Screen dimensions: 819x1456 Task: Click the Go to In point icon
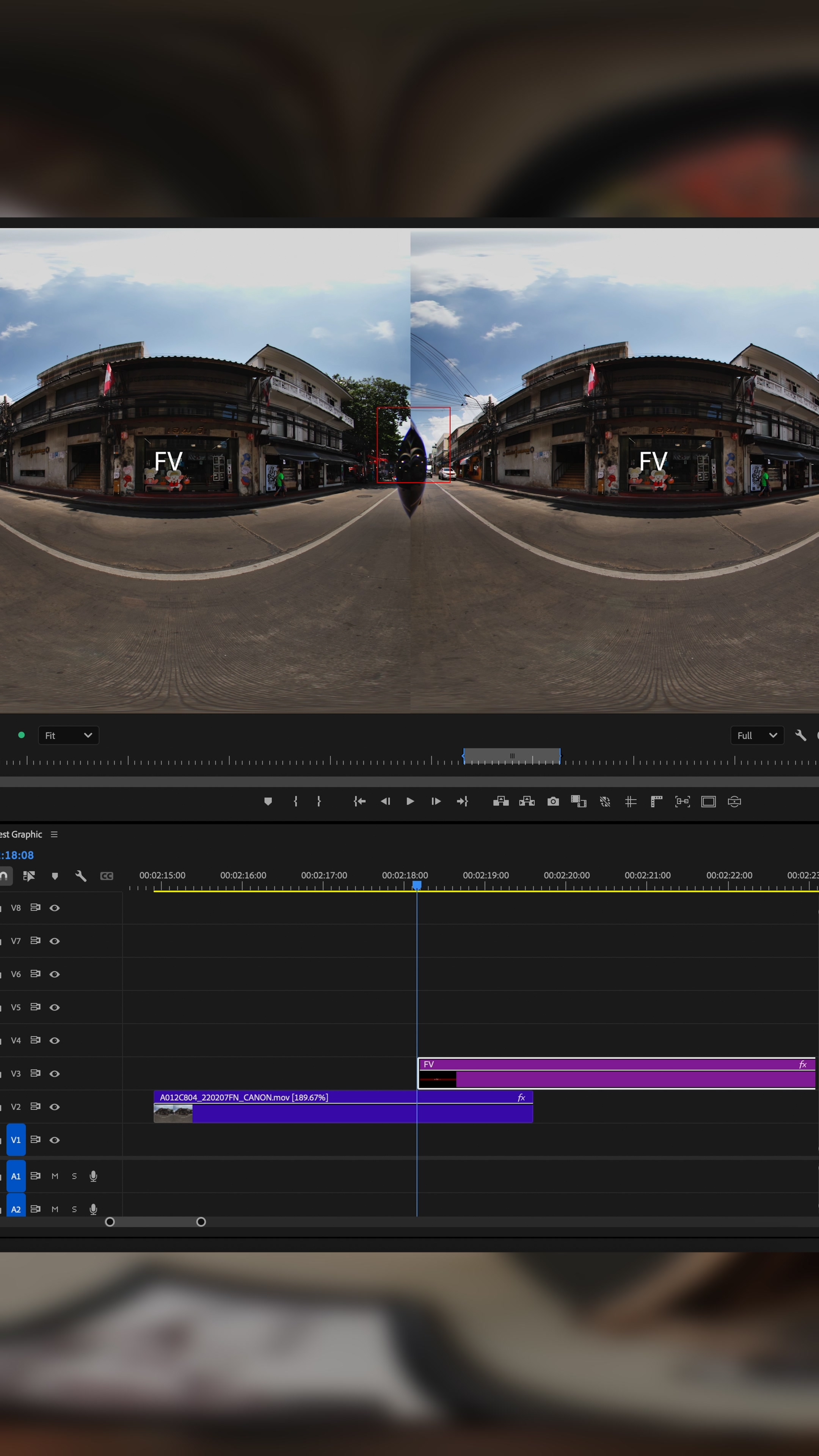point(359,802)
